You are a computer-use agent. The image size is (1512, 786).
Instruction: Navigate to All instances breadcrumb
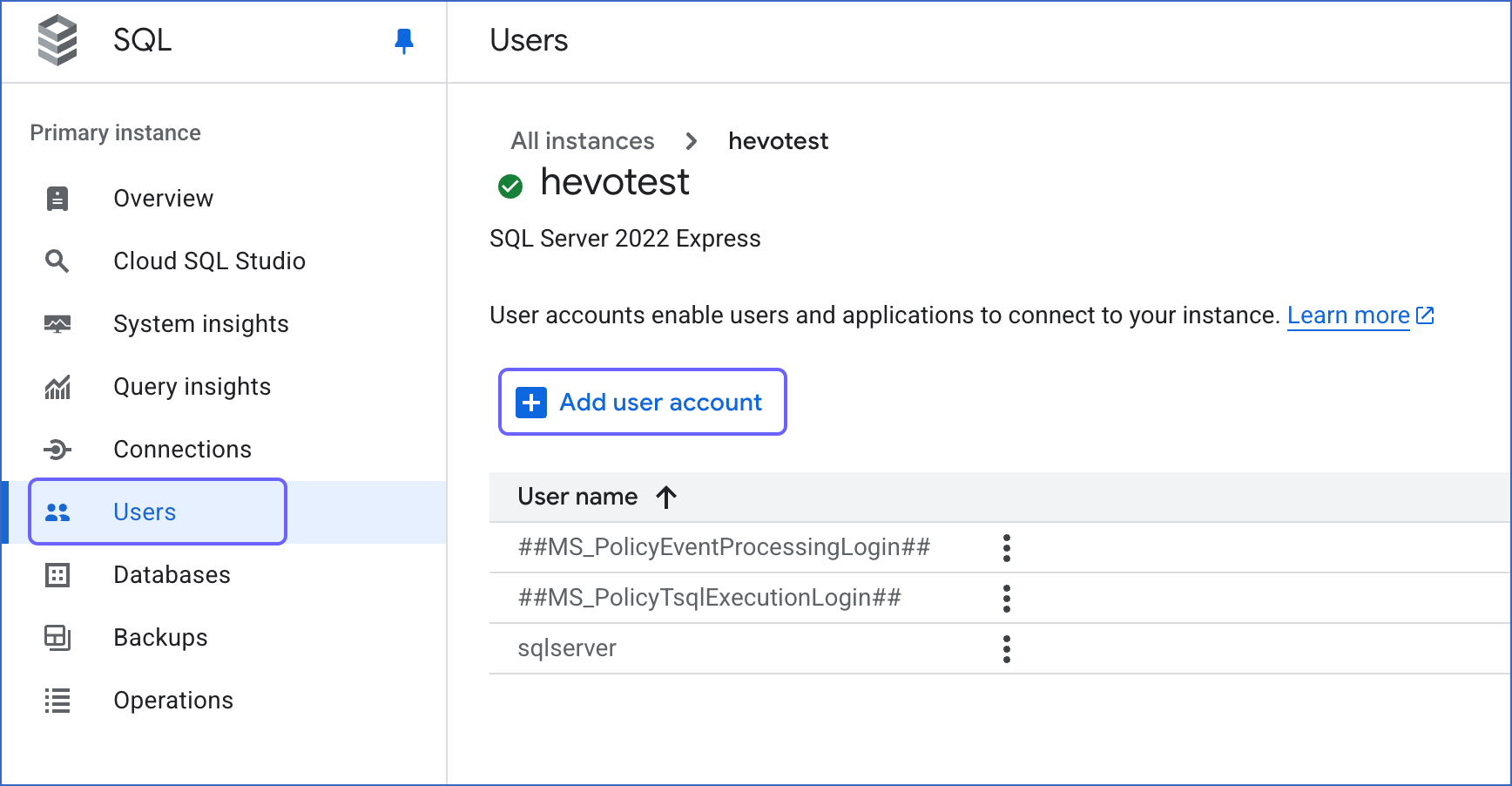pyautogui.click(x=583, y=141)
